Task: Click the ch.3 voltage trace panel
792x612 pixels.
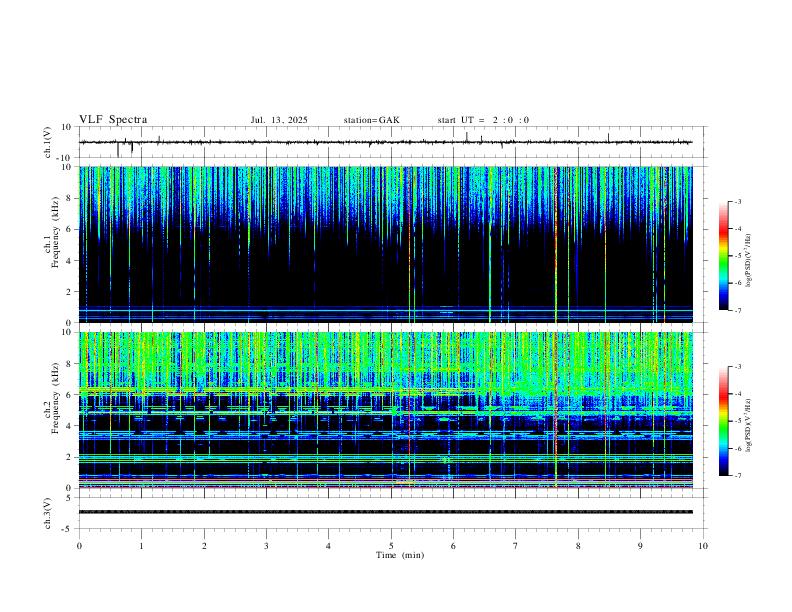Action: click(x=392, y=513)
